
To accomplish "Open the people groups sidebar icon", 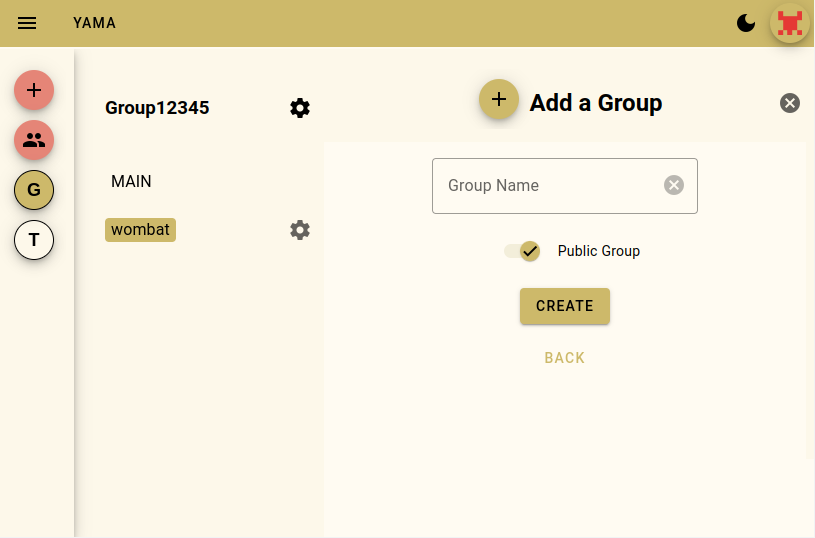I will (34, 140).
